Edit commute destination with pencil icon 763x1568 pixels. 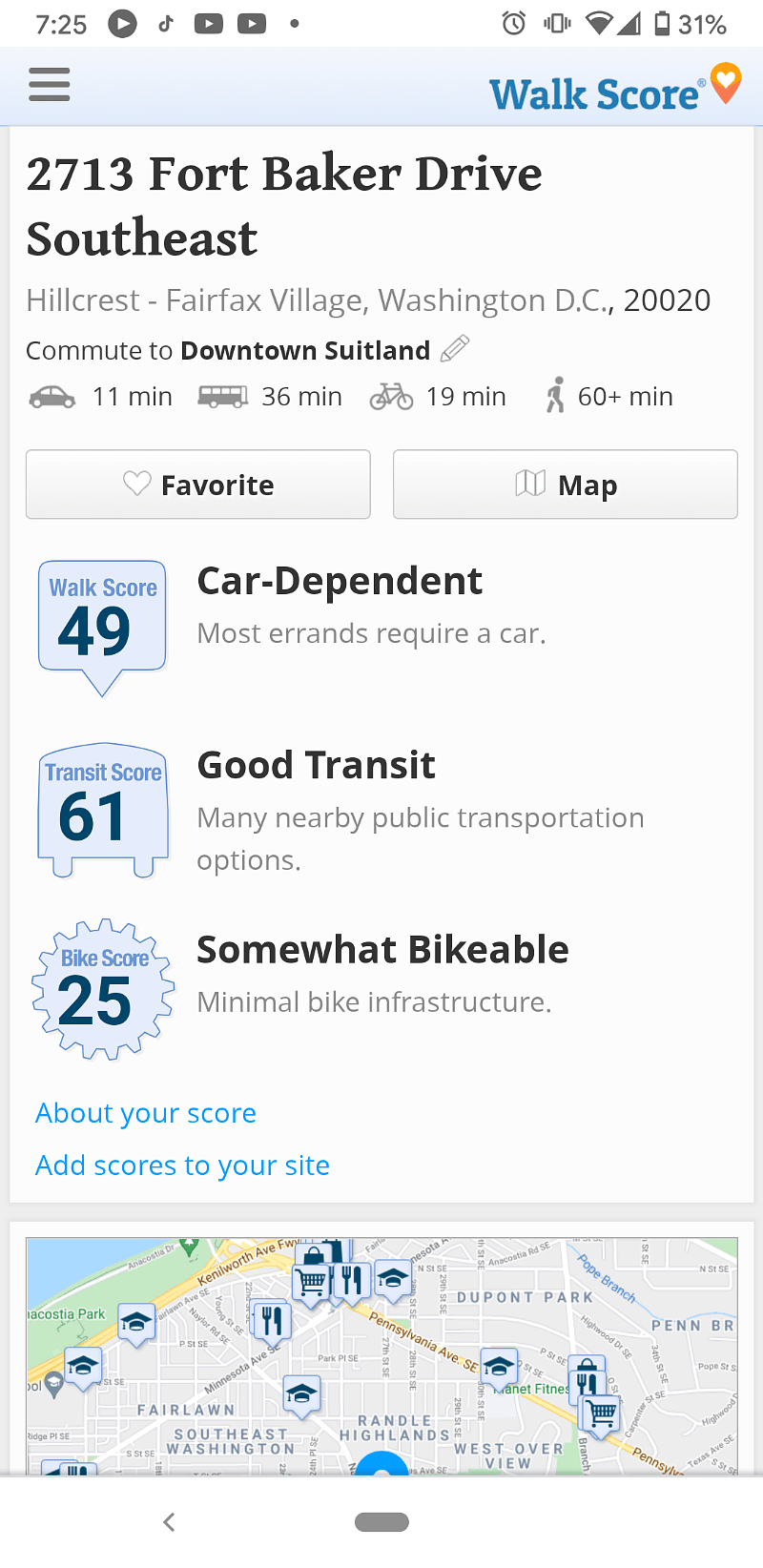(x=455, y=349)
